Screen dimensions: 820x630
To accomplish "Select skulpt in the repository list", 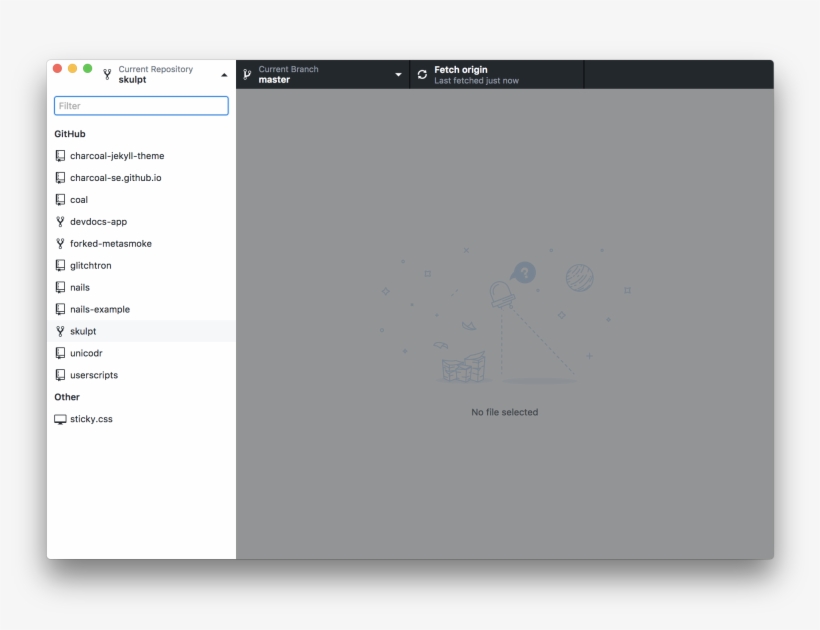I will tap(141, 331).
